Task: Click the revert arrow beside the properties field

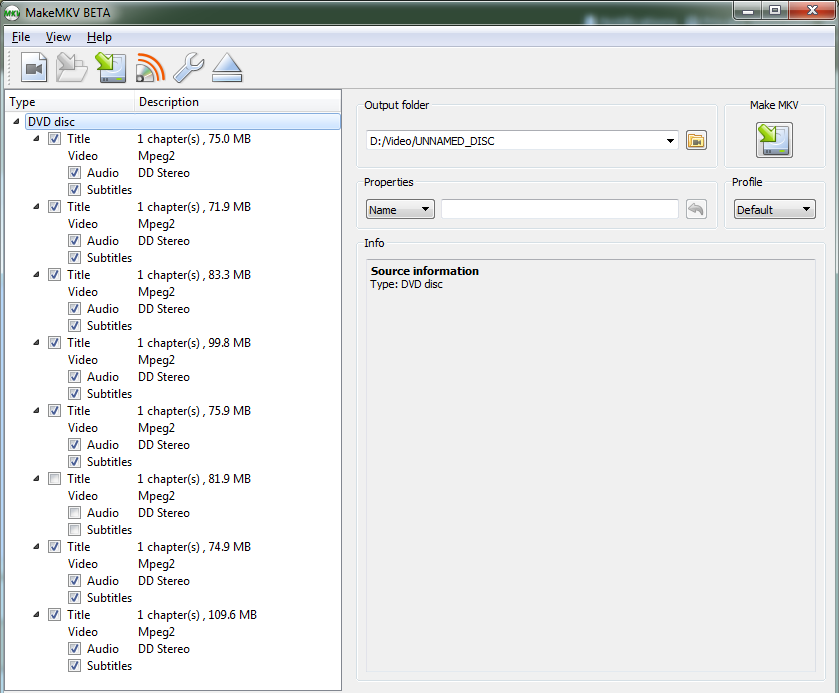Action: [696, 209]
